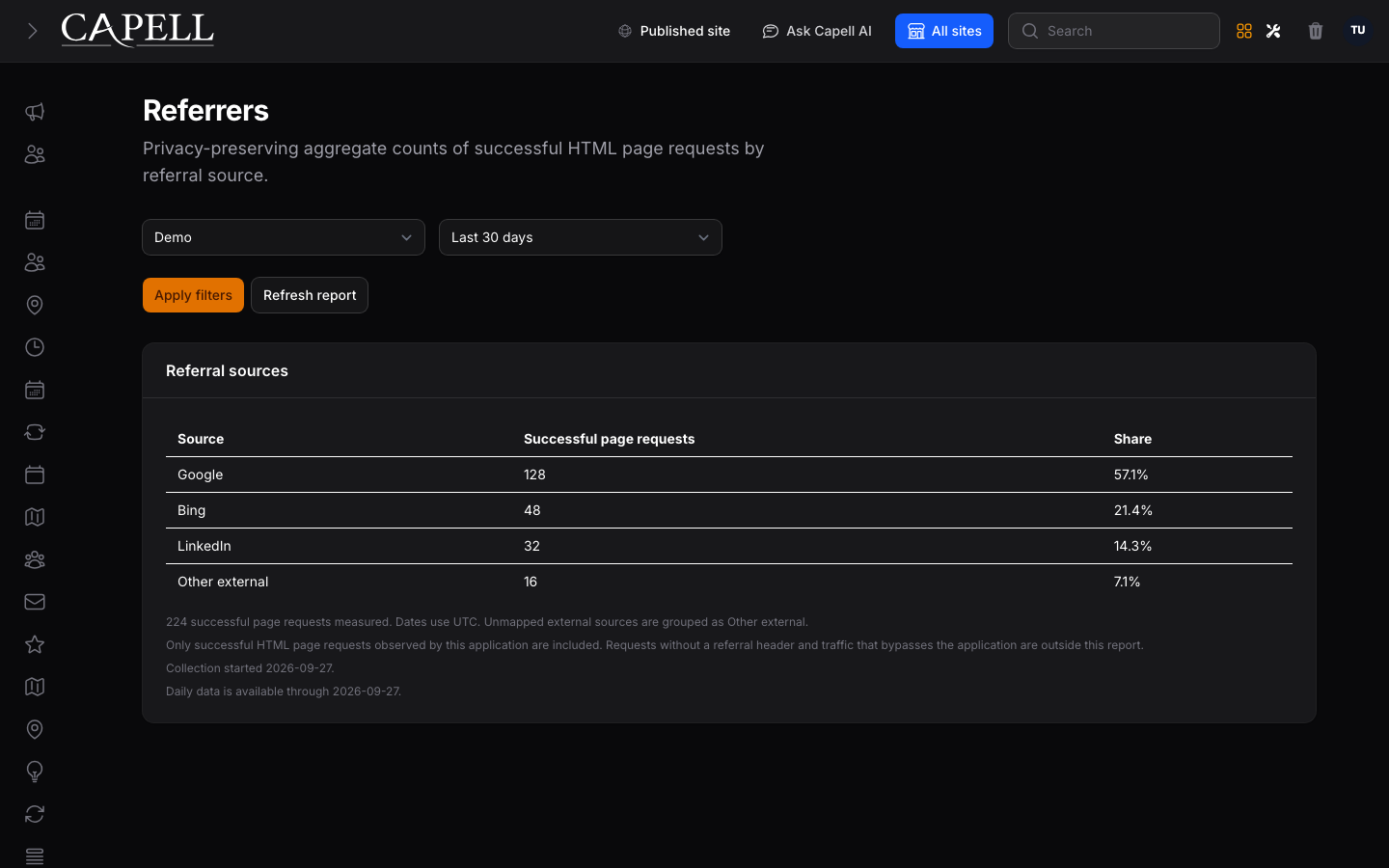The image size is (1389, 868).
Task: Click the Referrers page title
Action: 205,110
